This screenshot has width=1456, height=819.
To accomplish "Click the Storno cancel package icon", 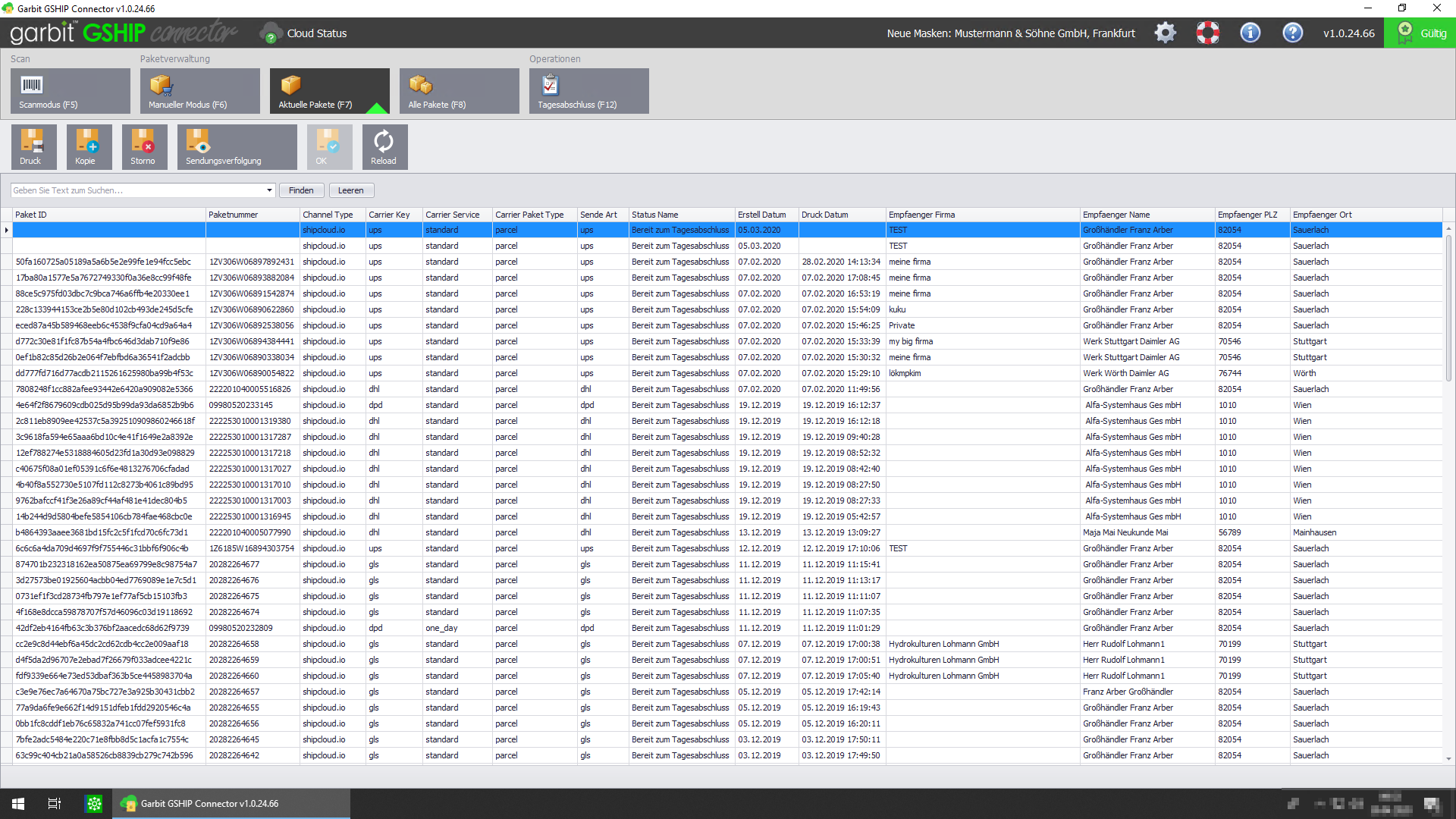I will tap(144, 146).
